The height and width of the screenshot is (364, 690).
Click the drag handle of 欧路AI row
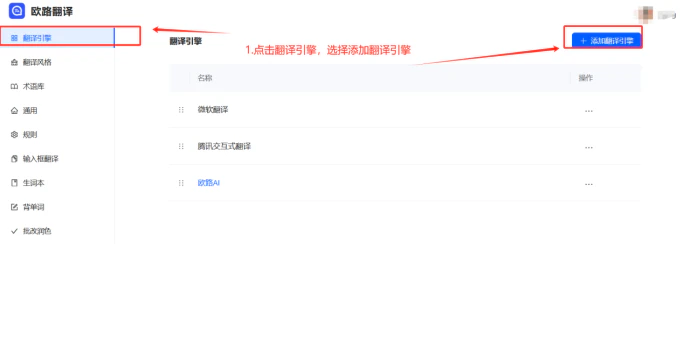[x=181, y=183]
